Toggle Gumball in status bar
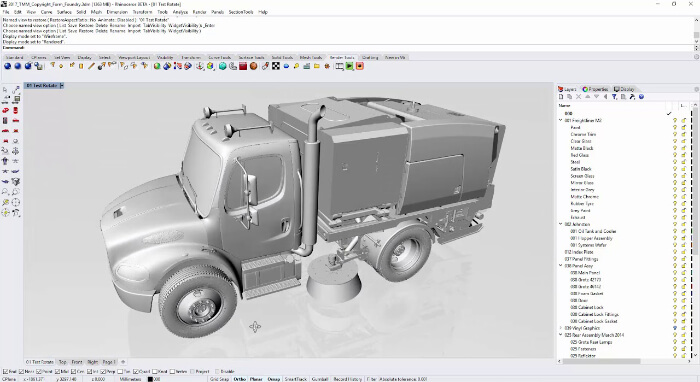This screenshot has height=382, width=700. [320, 379]
